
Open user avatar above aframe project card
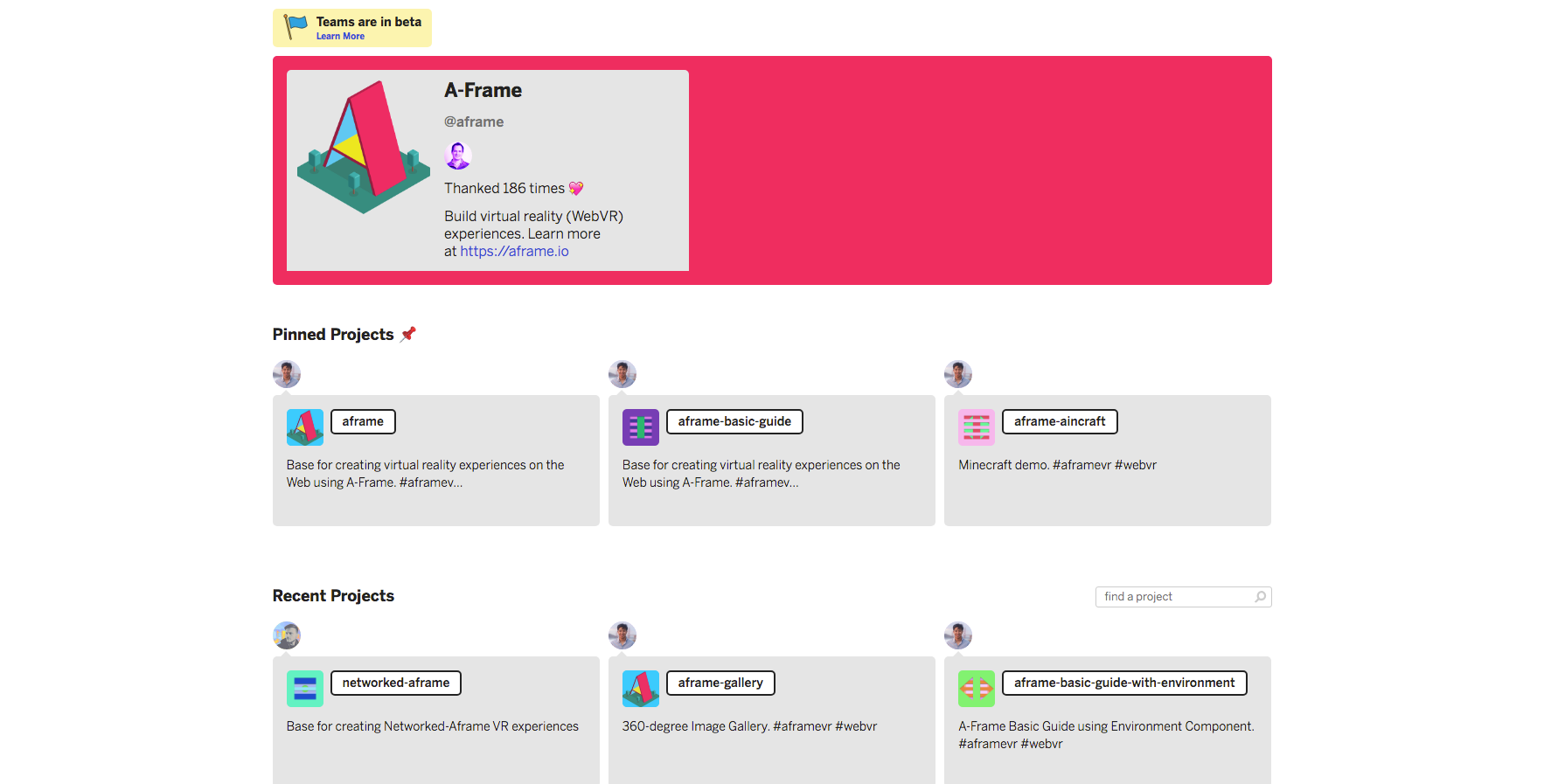click(287, 374)
